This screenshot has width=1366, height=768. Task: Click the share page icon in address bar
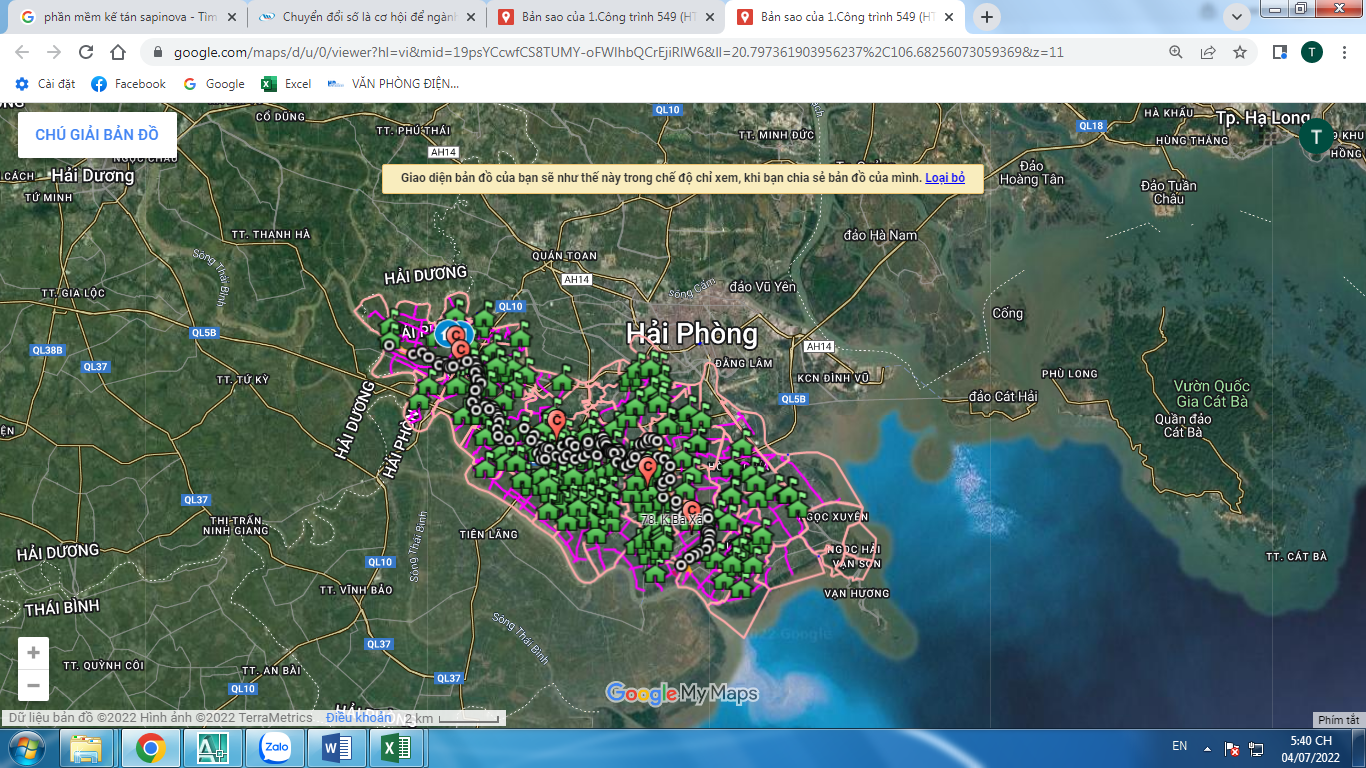[x=1208, y=52]
